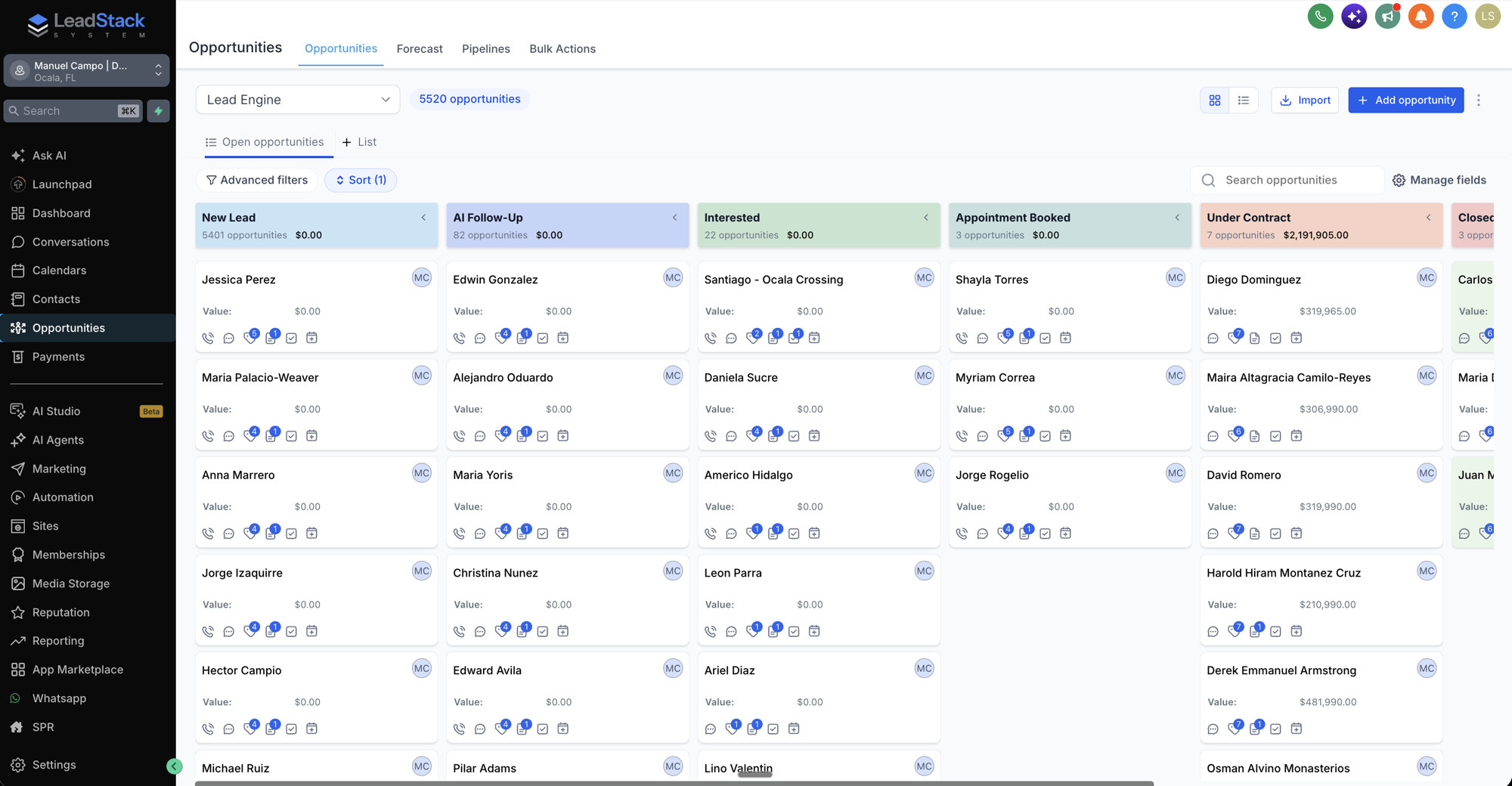Screen dimensions: 1512x786
Task: Collapse the Interested column
Action: [x=926, y=218]
